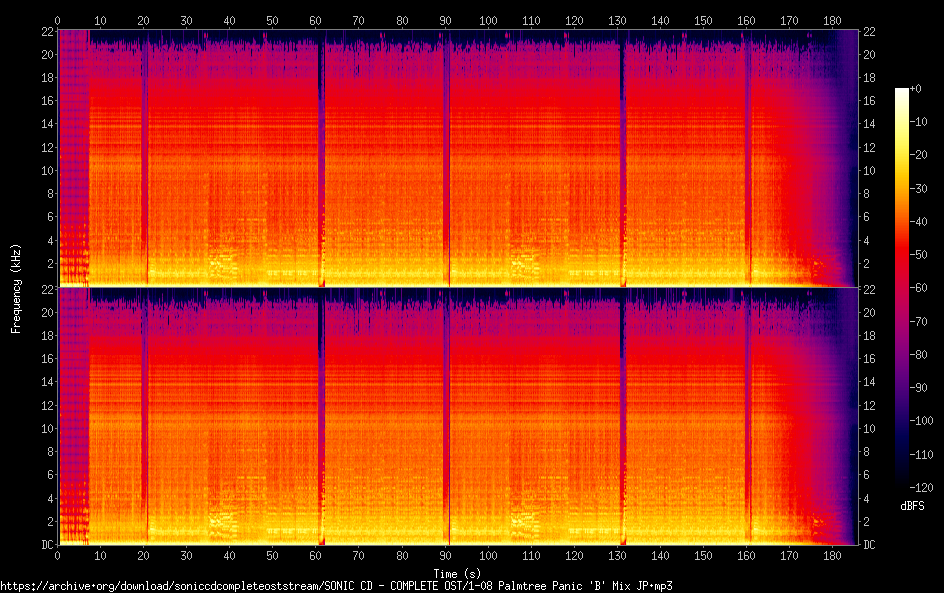Click the color scale bar at -60 level
The width and height of the screenshot is (944, 593).
click(x=902, y=286)
